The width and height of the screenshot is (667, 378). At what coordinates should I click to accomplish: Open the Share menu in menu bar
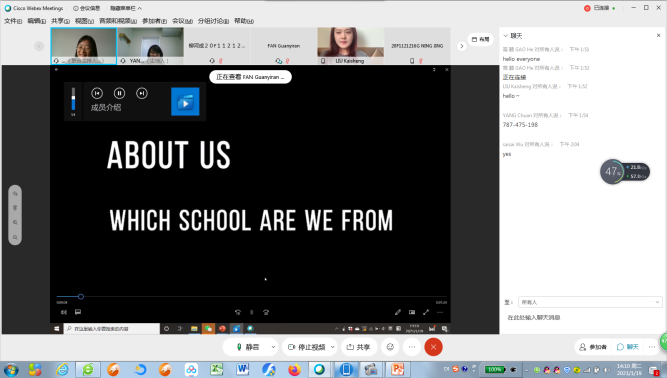pyautogui.click(x=60, y=21)
